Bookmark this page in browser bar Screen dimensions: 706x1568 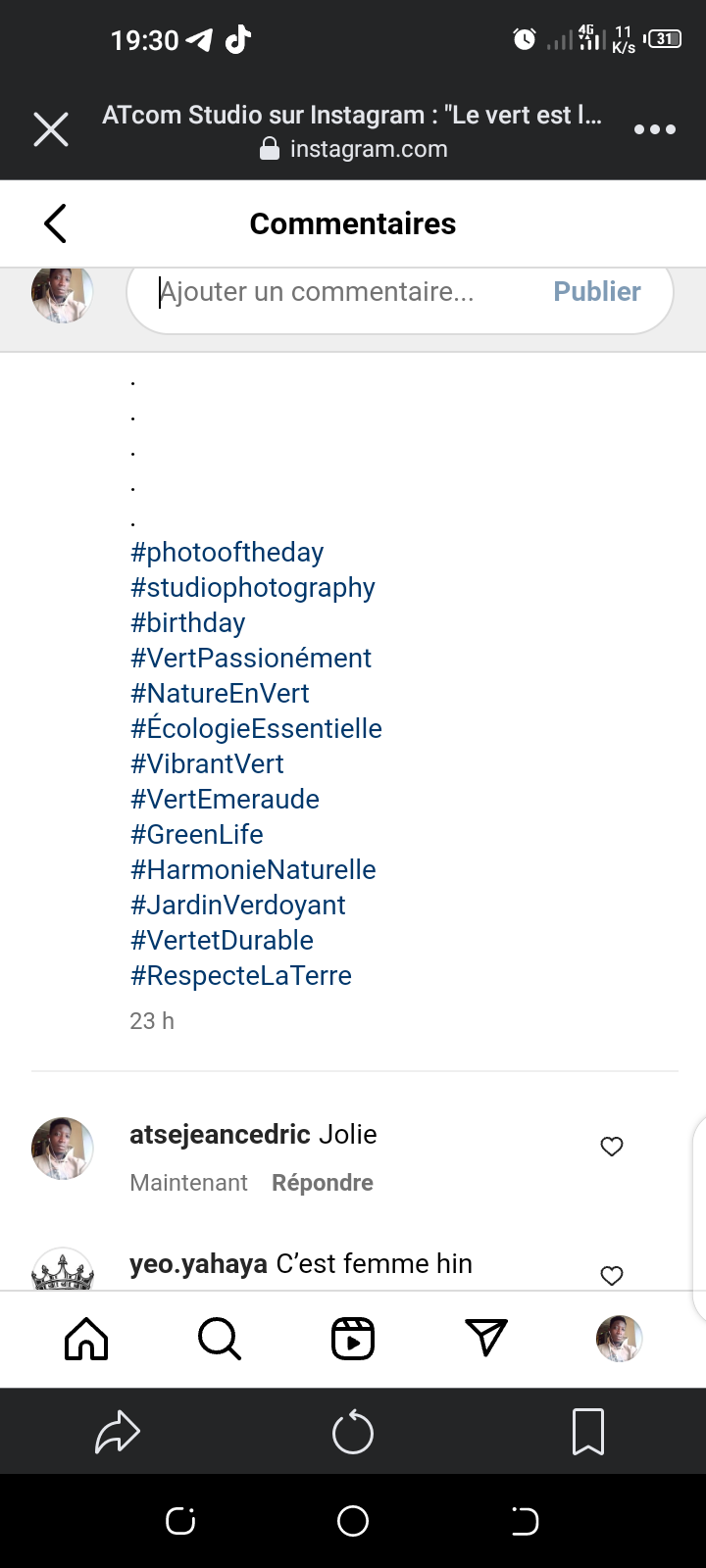(587, 1433)
